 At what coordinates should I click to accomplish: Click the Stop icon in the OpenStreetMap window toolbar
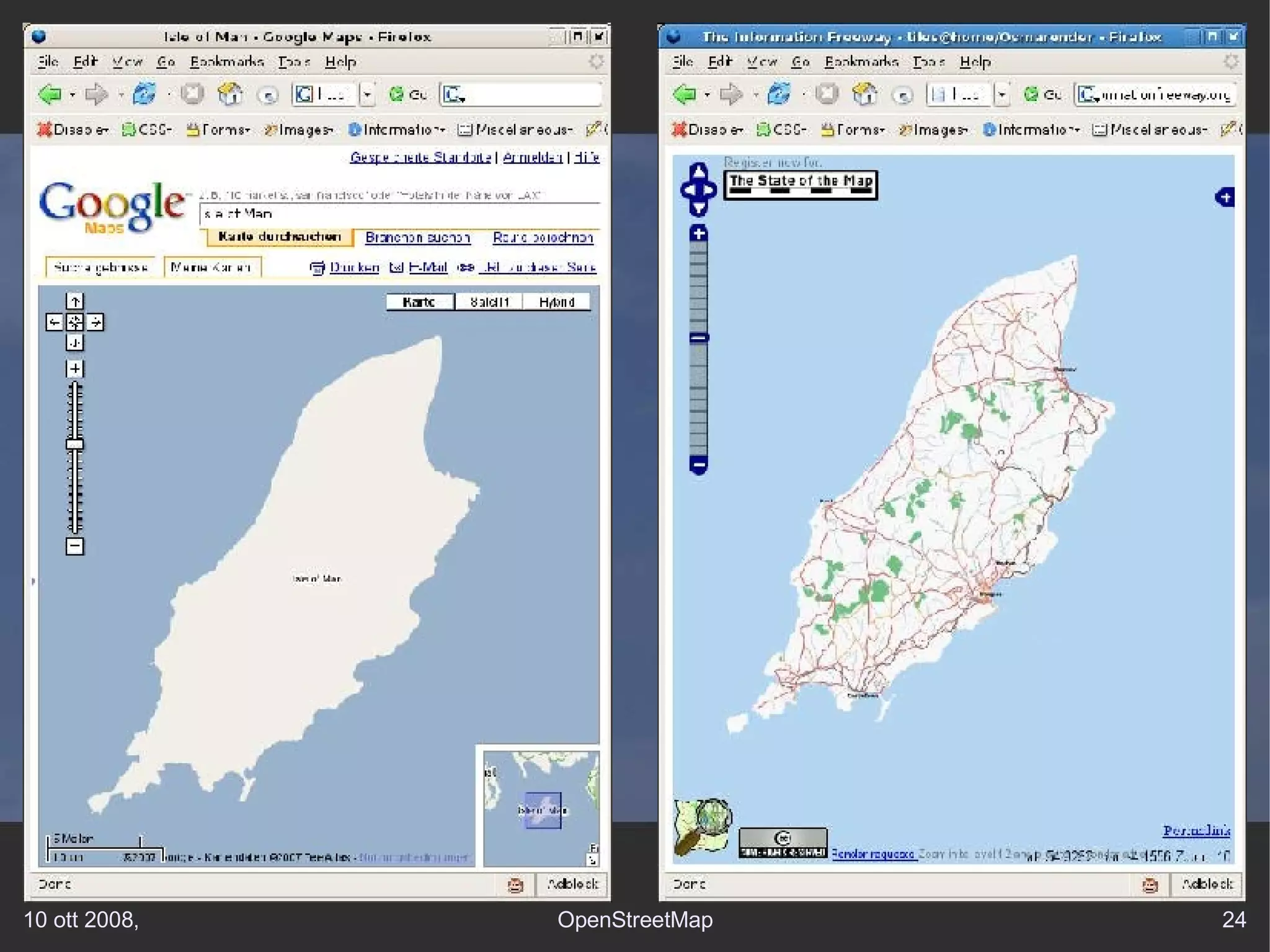point(827,94)
